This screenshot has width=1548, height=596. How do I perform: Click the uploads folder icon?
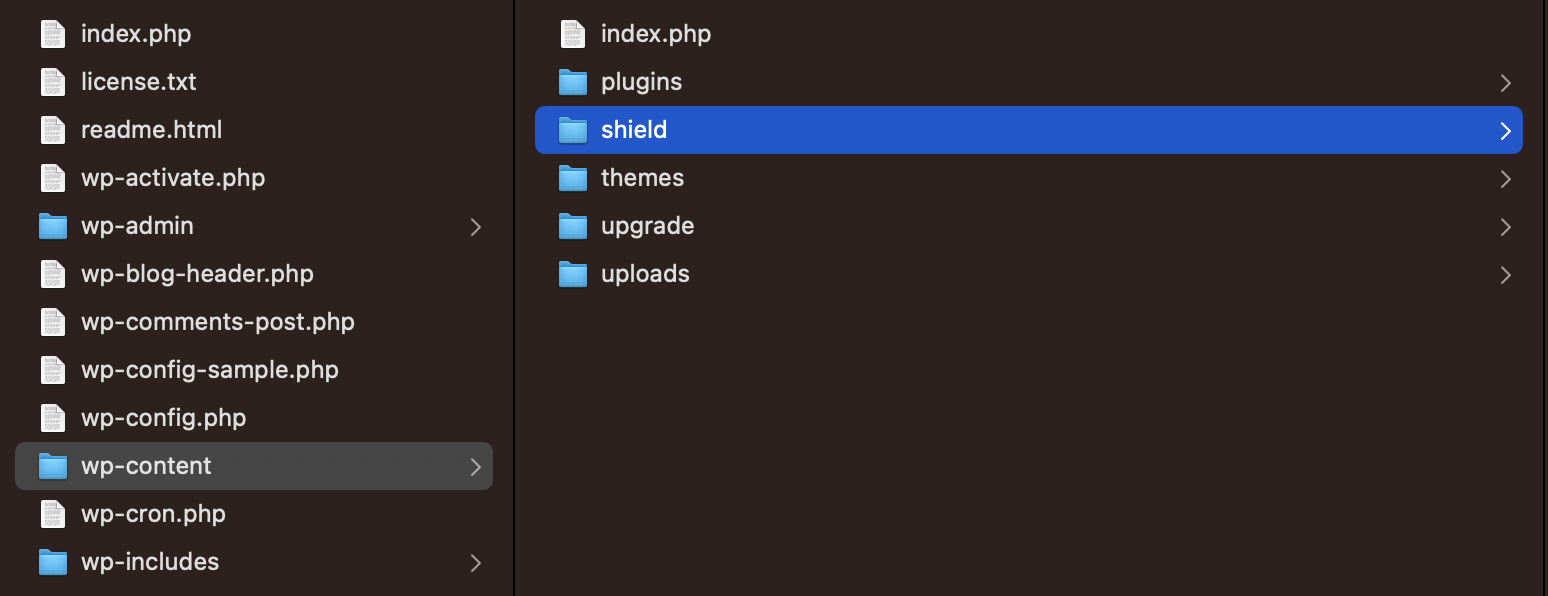point(572,274)
